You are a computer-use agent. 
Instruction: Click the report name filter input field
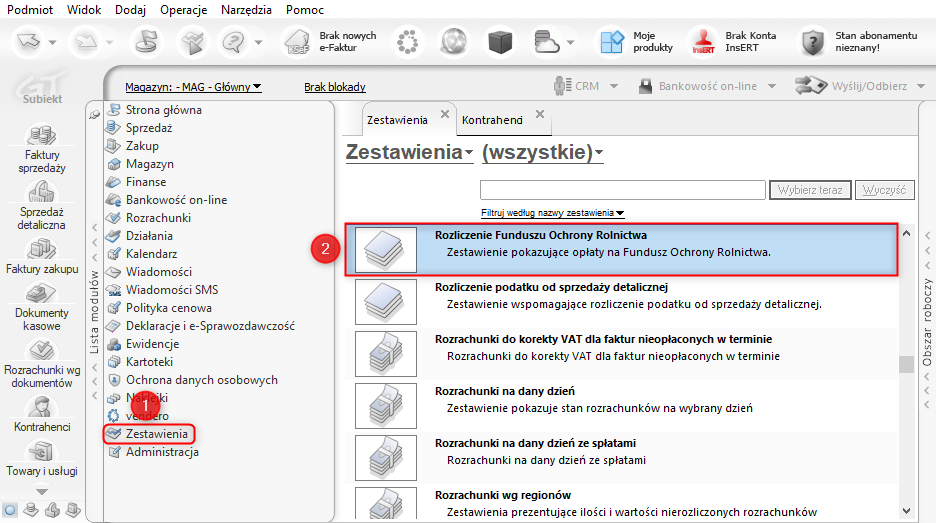pyautogui.click(x=623, y=190)
